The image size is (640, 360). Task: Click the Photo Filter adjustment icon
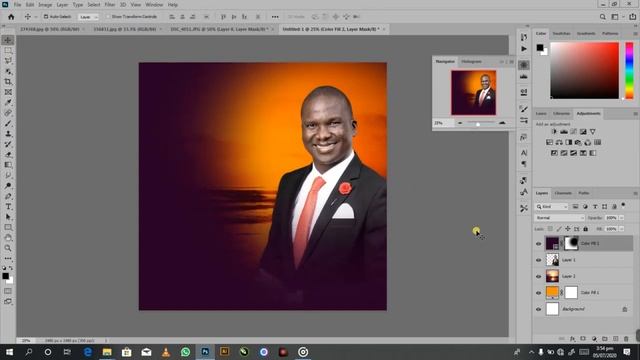578,142
